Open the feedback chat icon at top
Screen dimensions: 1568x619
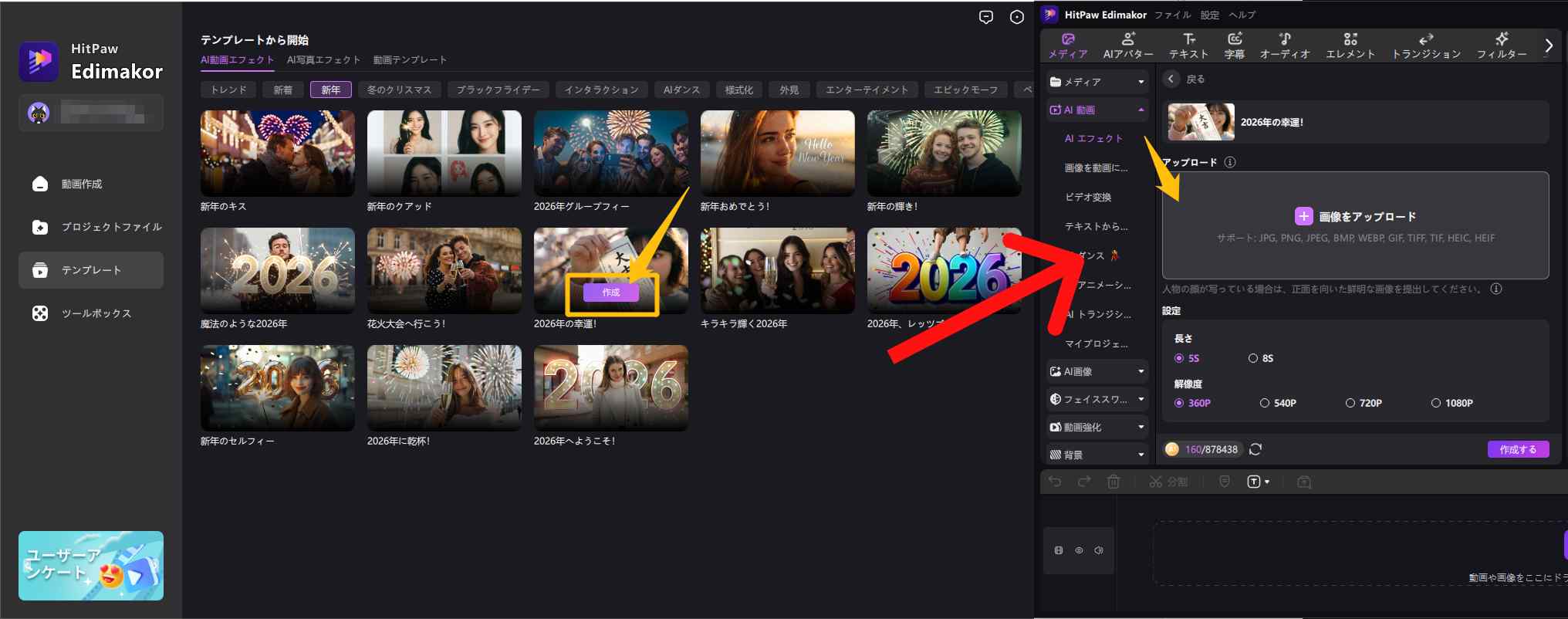(x=985, y=17)
